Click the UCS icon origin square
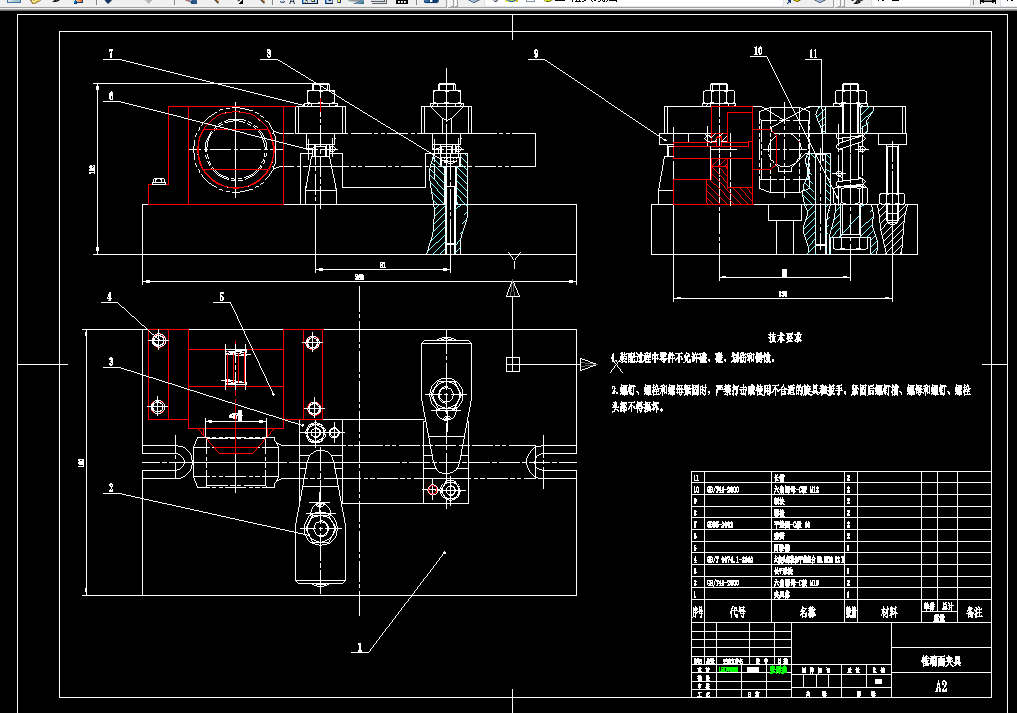Screen dimensions: 1017x713 click(512, 365)
